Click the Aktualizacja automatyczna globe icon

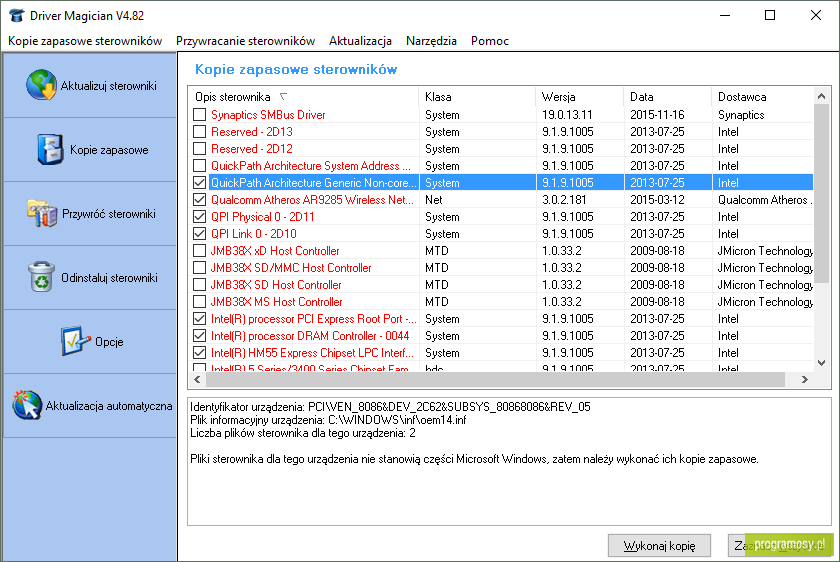pos(27,404)
